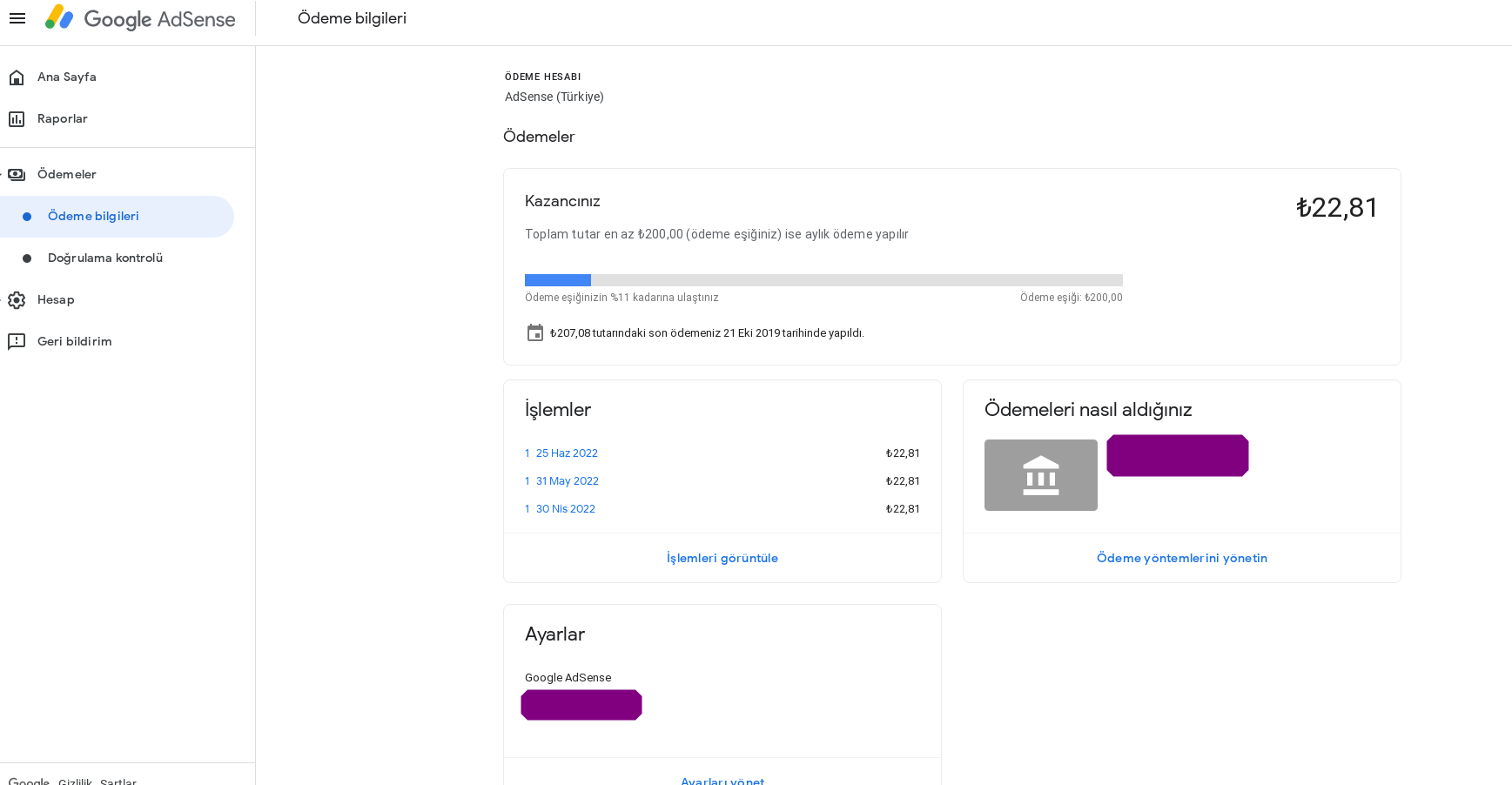
Task: Click the Geri bildirim feedback icon
Action: tap(17, 342)
